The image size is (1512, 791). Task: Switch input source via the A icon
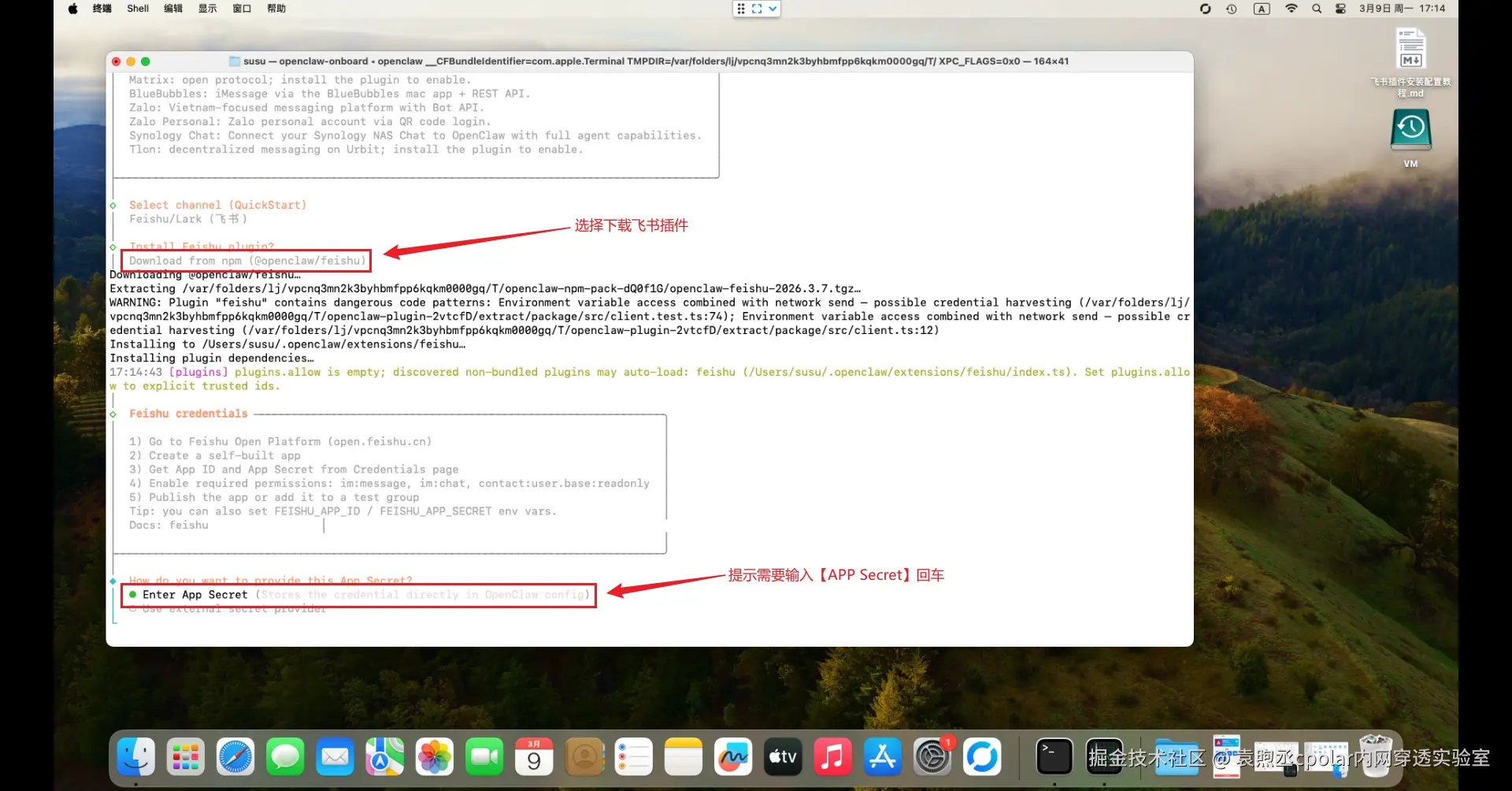tap(1262, 9)
